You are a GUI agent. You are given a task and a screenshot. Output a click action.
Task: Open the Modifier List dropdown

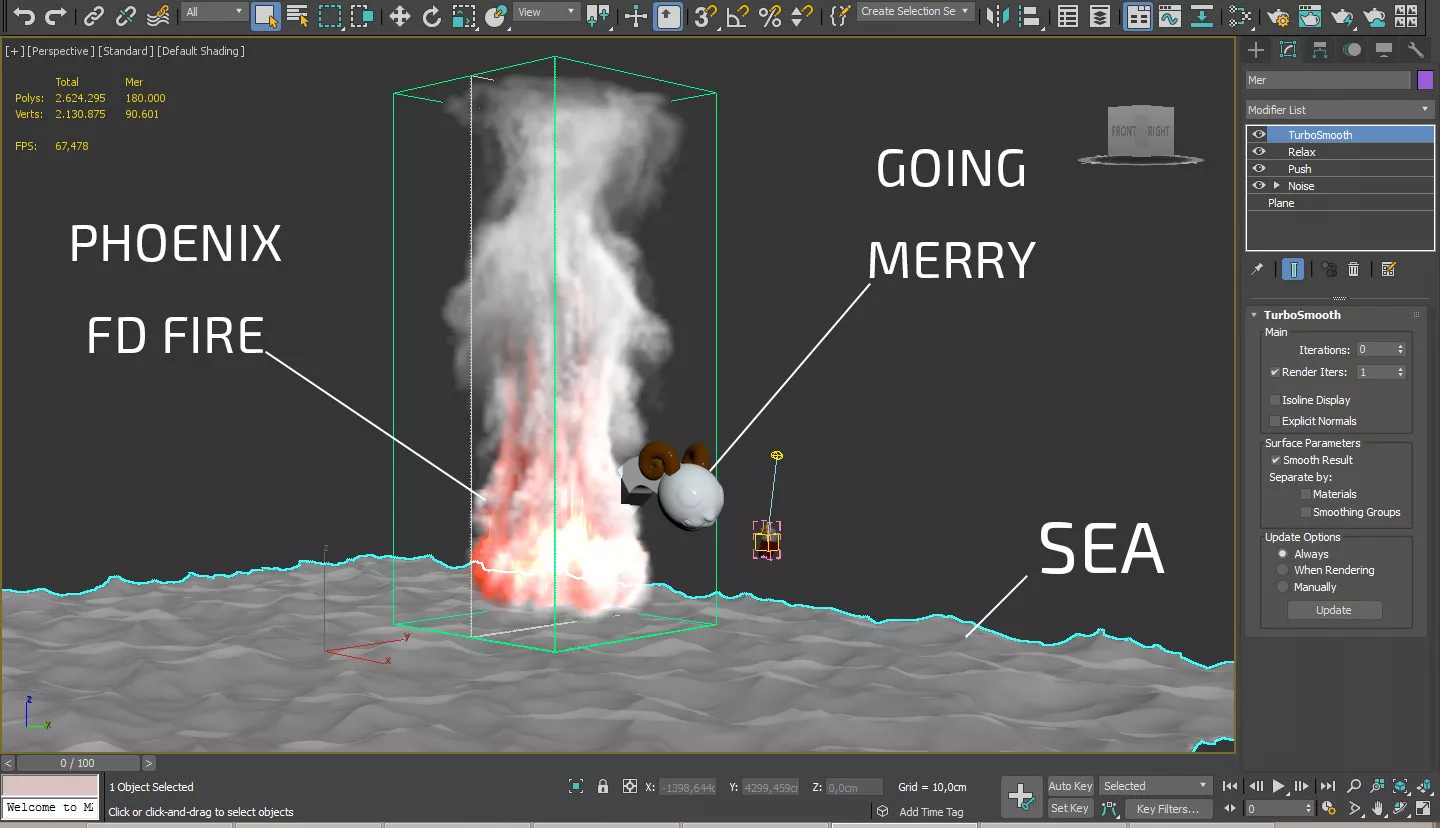pos(1340,110)
